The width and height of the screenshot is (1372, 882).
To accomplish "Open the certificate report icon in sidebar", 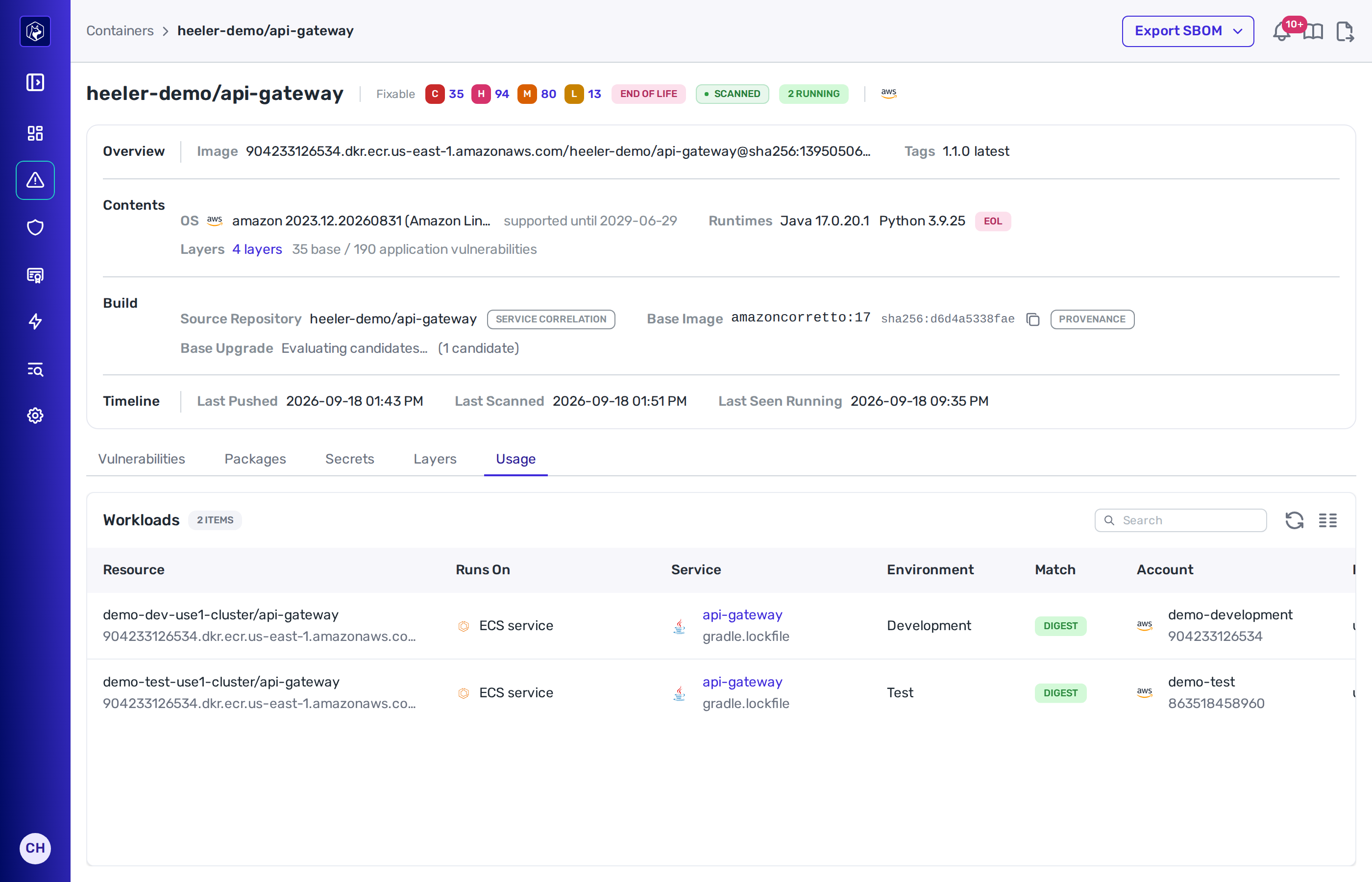I will tap(35, 275).
